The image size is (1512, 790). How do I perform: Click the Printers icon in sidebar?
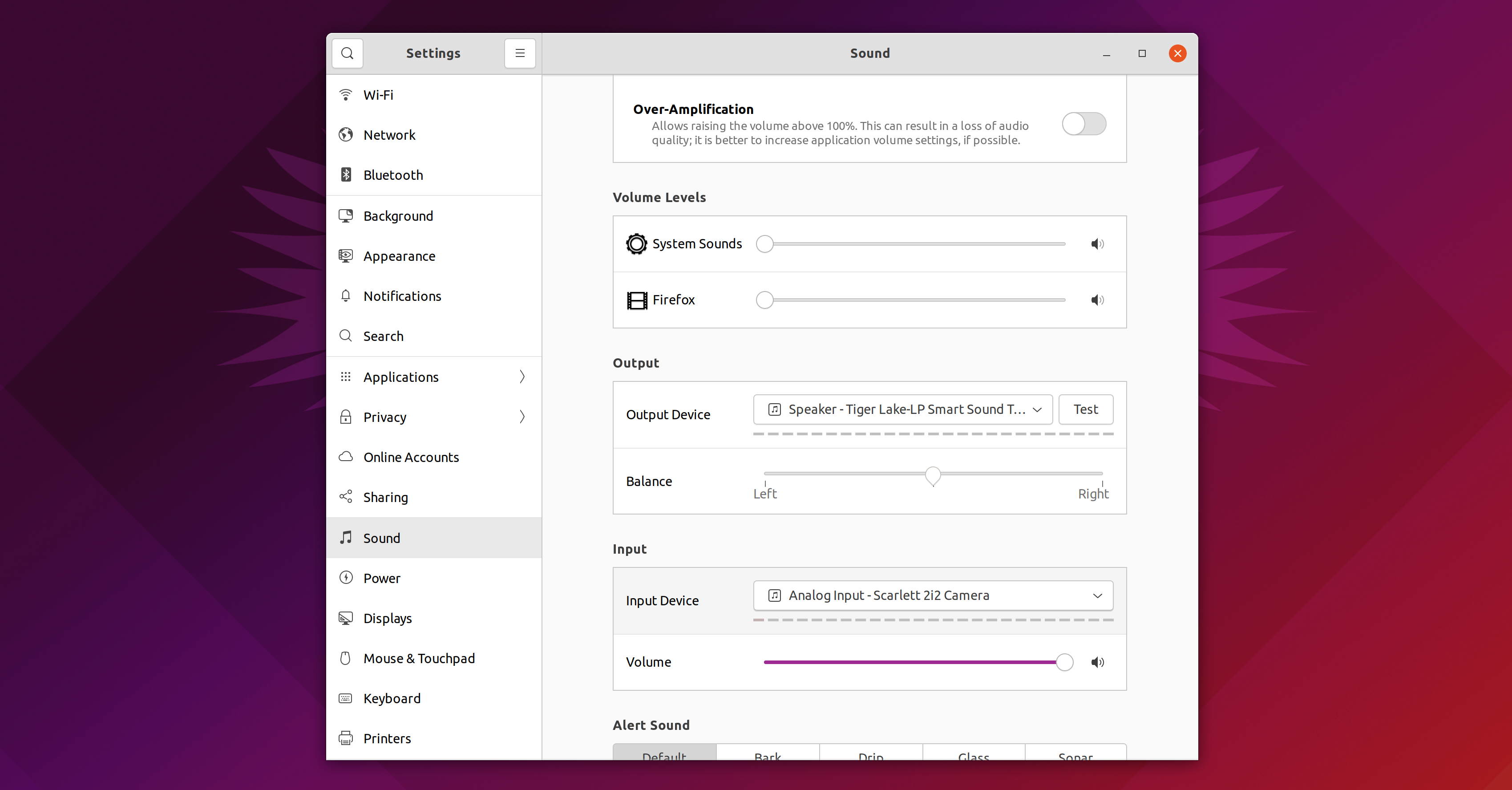(346, 738)
